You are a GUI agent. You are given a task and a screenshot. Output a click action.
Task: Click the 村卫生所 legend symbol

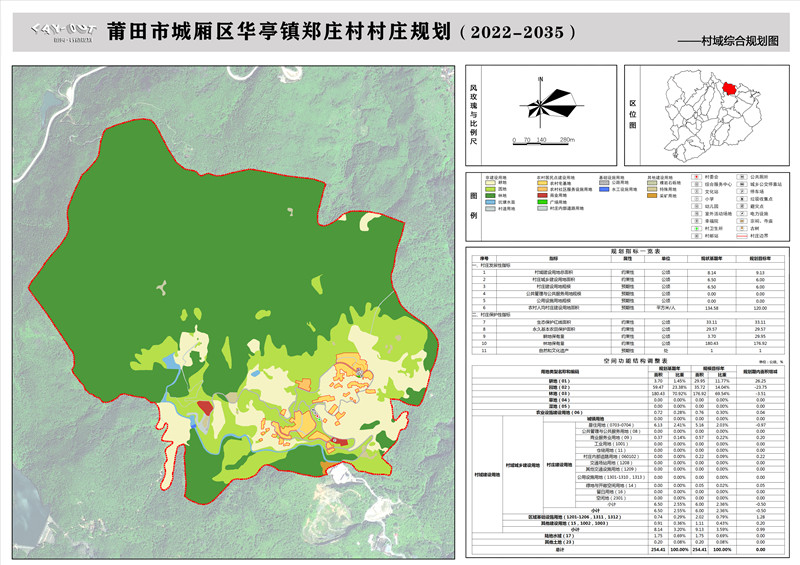696,228
